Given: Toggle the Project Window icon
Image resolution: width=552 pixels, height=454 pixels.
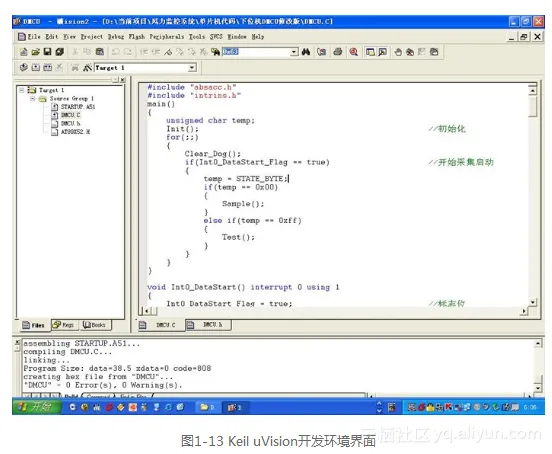Looking at the screenshot, I should (370, 52).
